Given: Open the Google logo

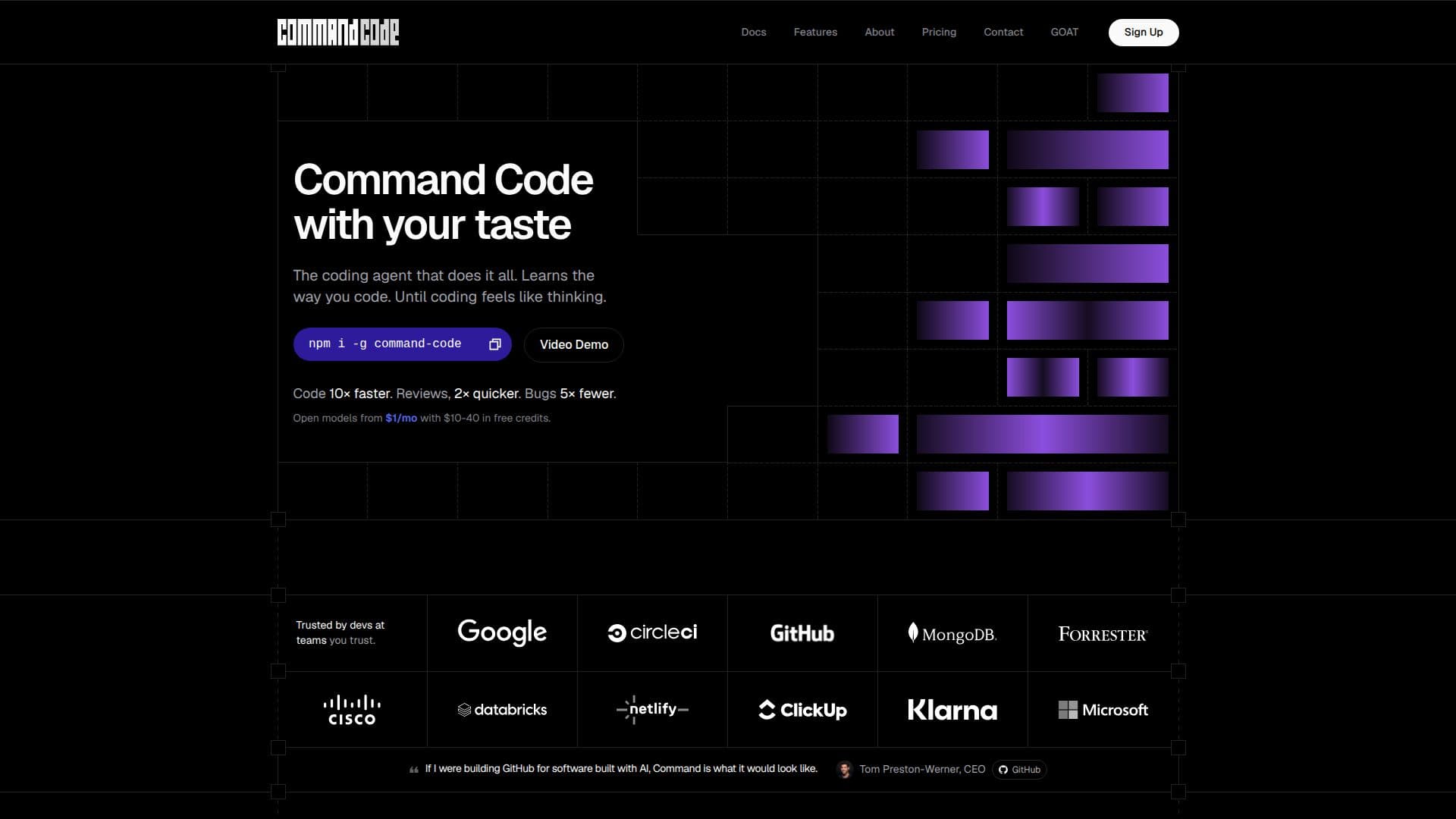Looking at the screenshot, I should click(x=502, y=632).
